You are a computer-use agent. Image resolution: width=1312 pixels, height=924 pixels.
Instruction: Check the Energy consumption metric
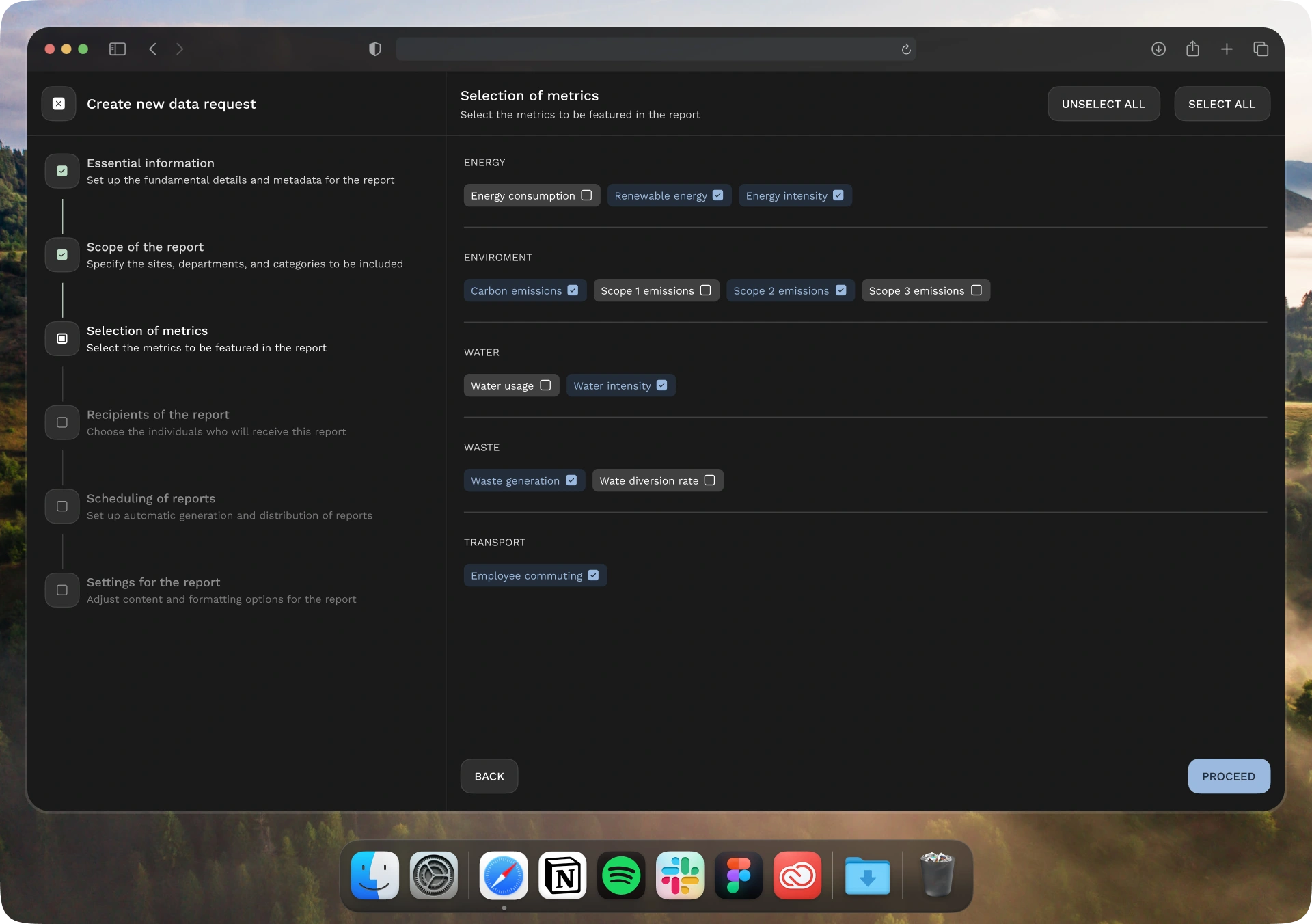point(586,195)
